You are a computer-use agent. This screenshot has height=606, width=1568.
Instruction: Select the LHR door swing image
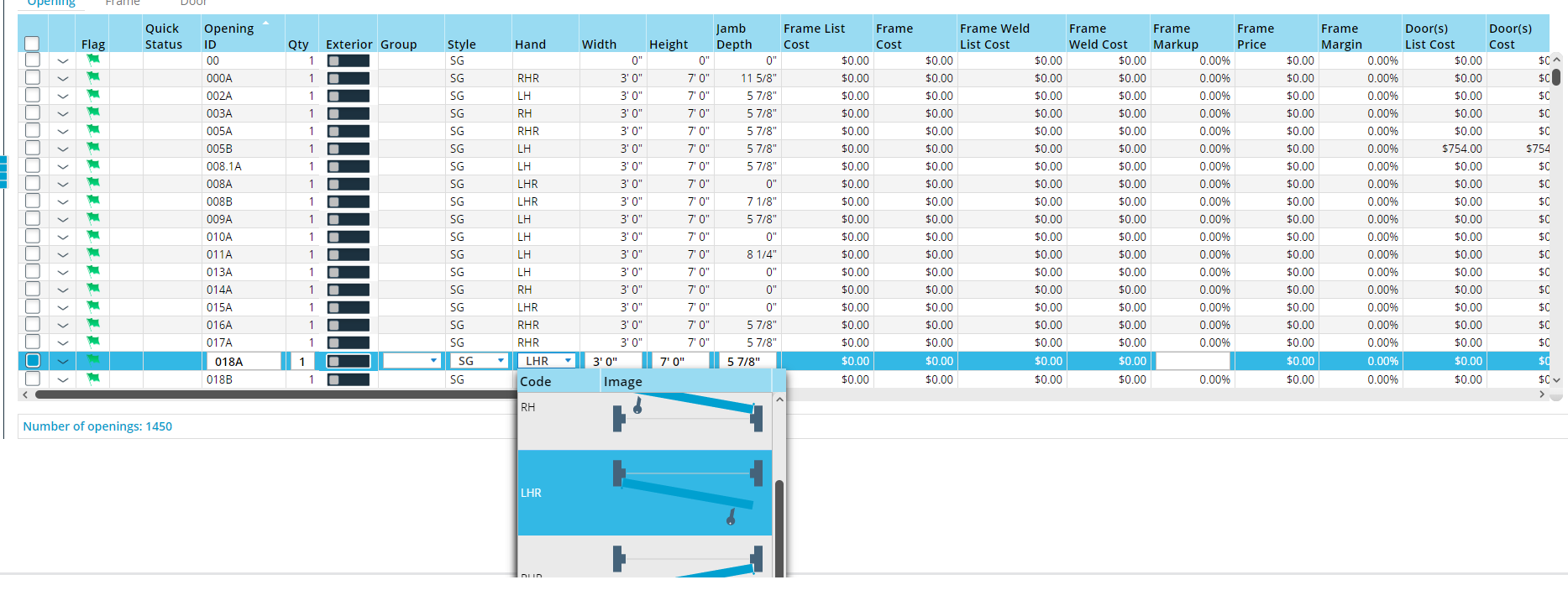(x=685, y=493)
